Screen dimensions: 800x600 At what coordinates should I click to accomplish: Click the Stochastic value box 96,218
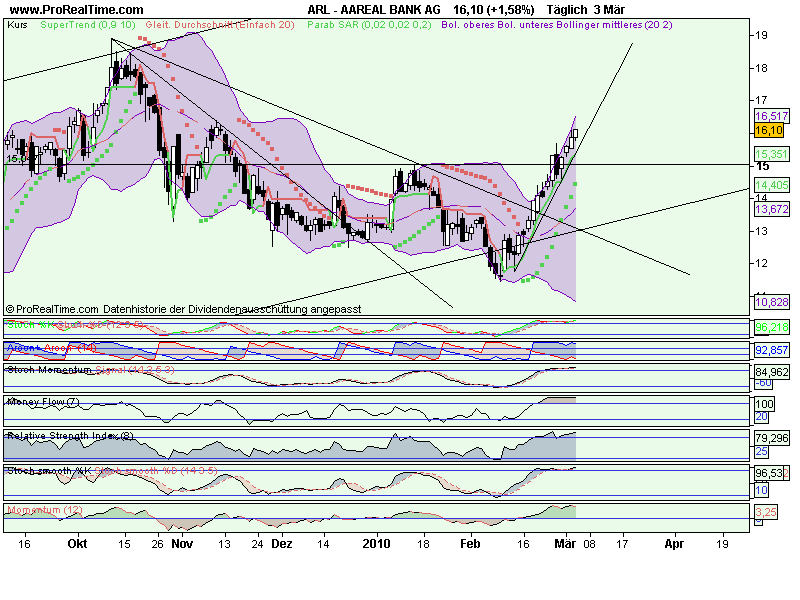click(x=771, y=327)
